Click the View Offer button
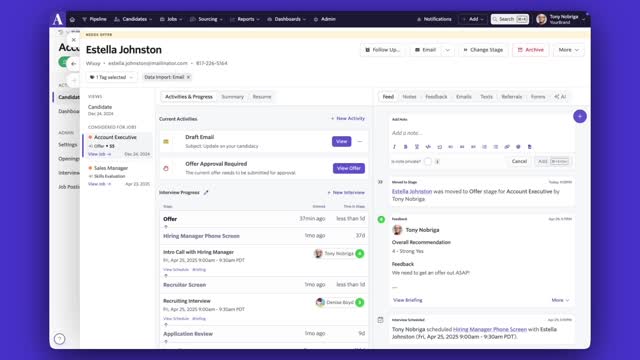 pos(349,168)
